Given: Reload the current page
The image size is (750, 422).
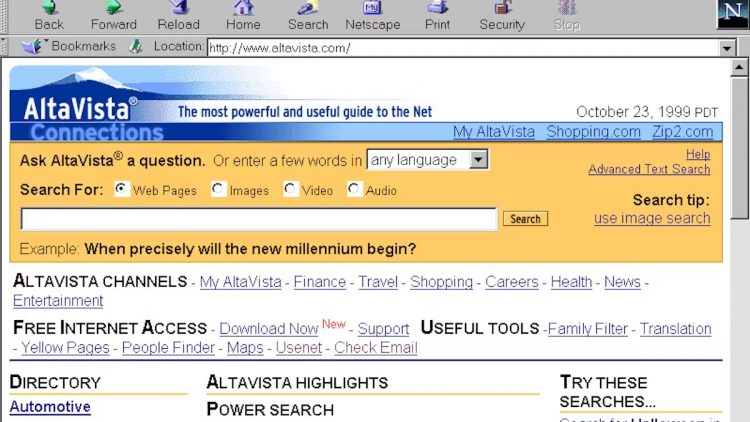Looking at the screenshot, I should click(178, 15).
